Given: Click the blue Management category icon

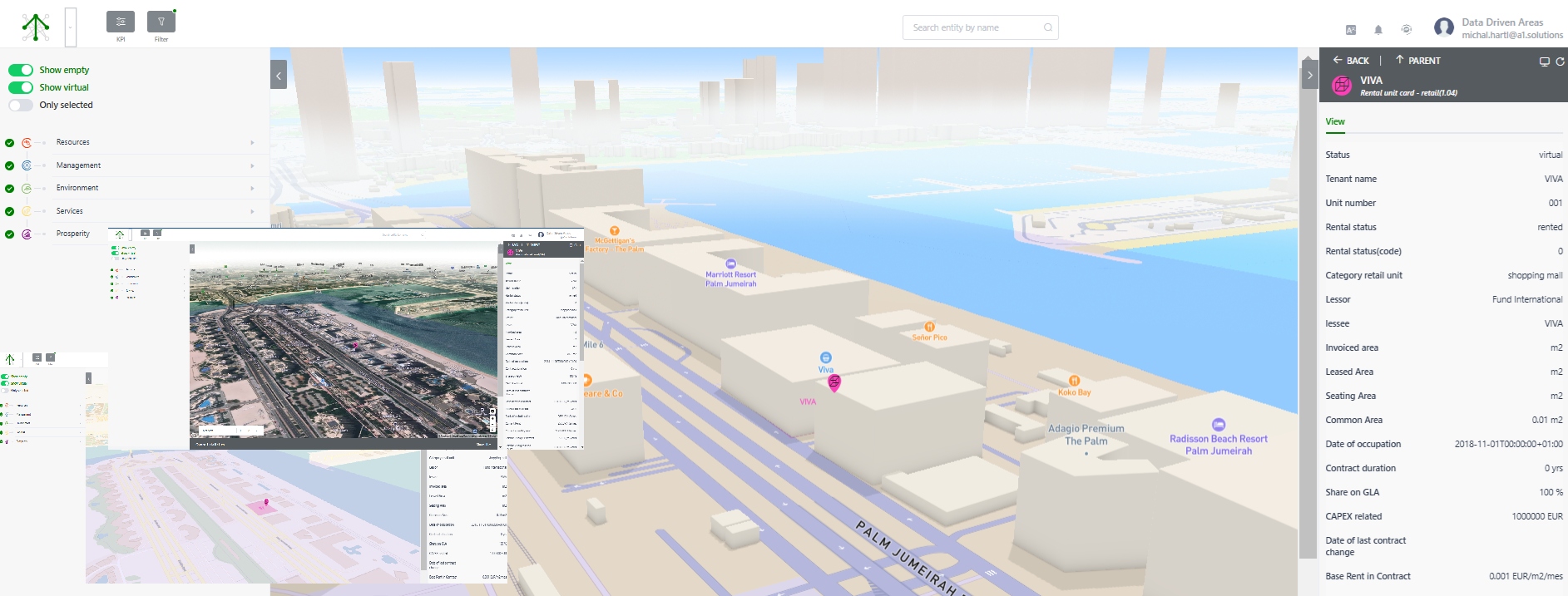Looking at the screenshot, I should click(x=27, y=165).
